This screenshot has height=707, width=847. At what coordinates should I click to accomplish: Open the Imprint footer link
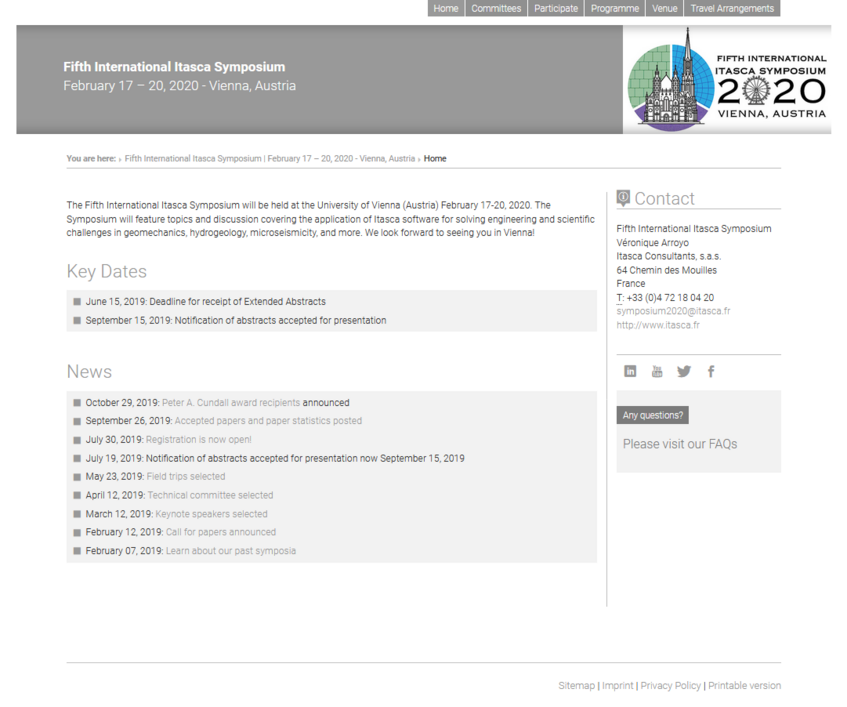(x=617, y=685)
